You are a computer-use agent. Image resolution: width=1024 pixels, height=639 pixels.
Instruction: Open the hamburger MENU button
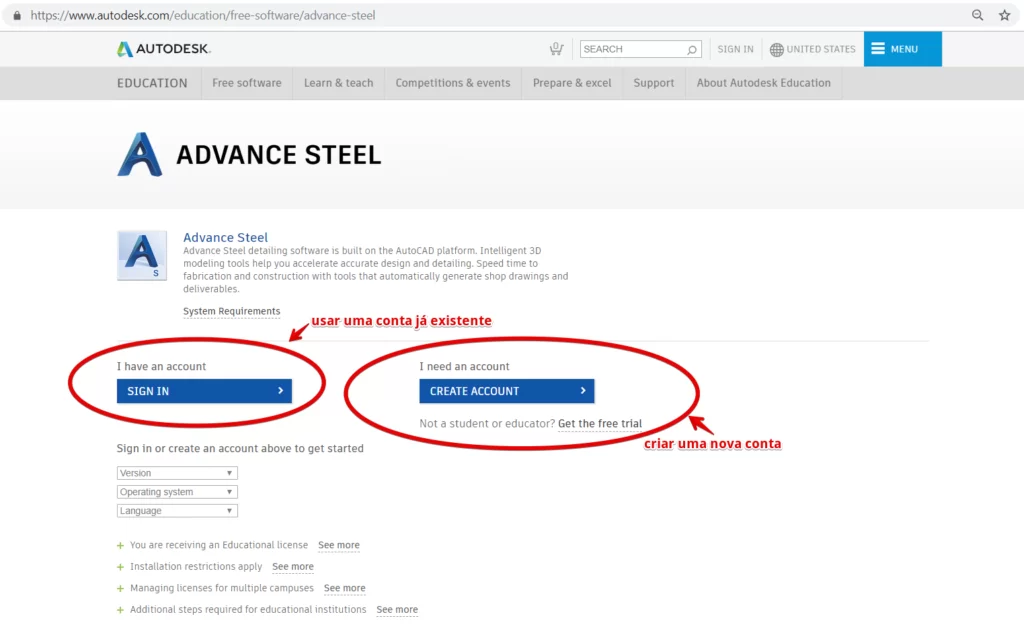903,49
